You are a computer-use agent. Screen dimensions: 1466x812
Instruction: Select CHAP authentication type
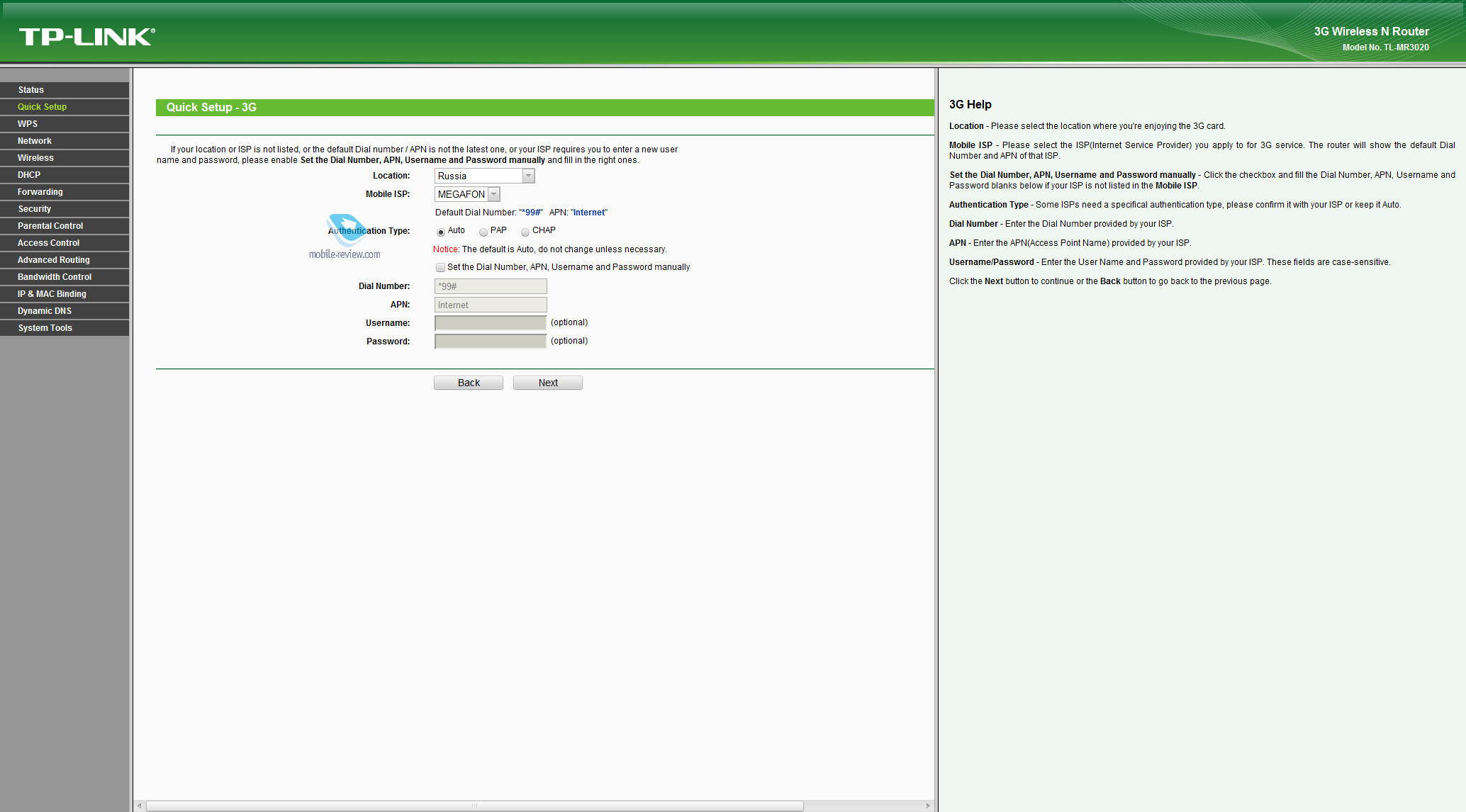point(525,232)
